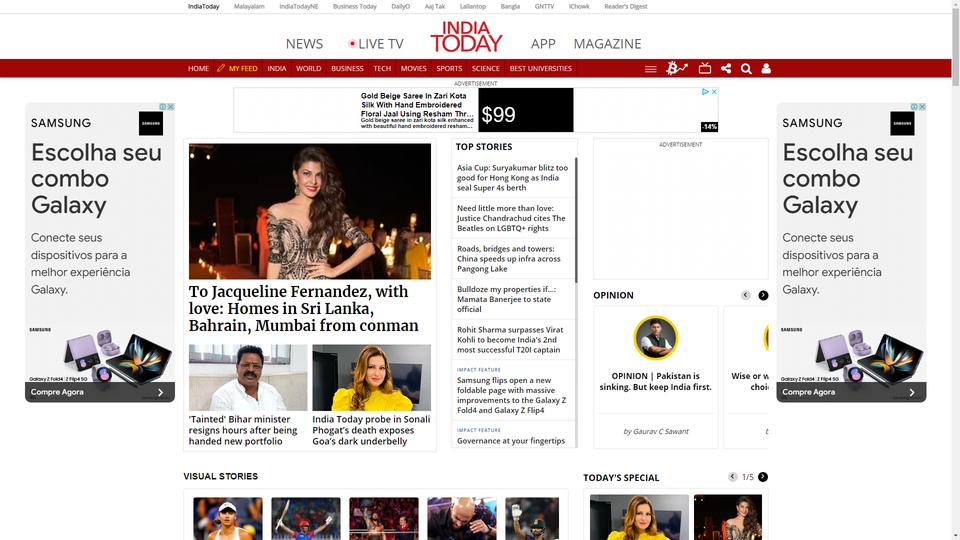The image size is (960, 540).
Task: Switch to Aaj Tak site link
Action: pyautogui.click(x=435, y=6)
